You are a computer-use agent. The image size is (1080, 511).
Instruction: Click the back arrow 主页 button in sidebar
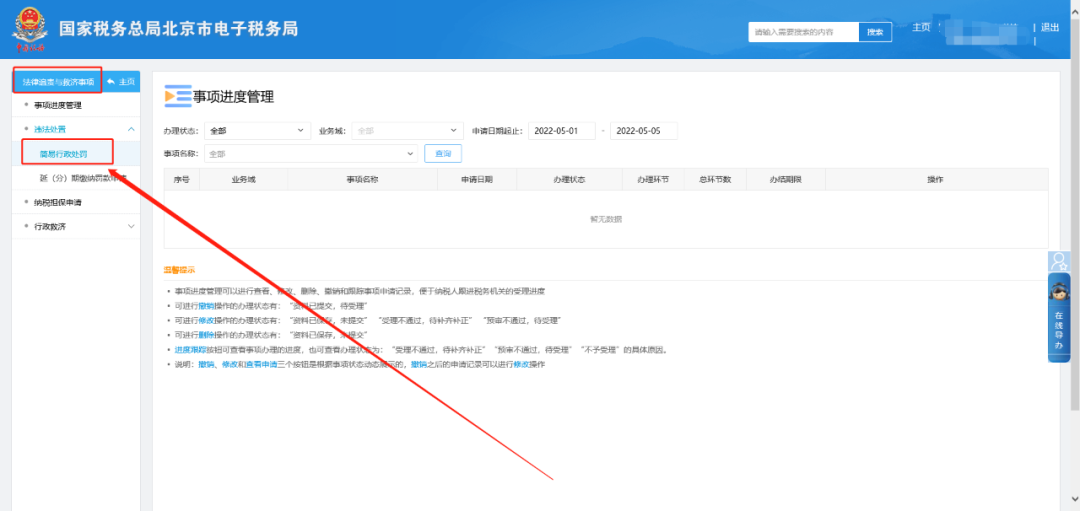(122, 81)
